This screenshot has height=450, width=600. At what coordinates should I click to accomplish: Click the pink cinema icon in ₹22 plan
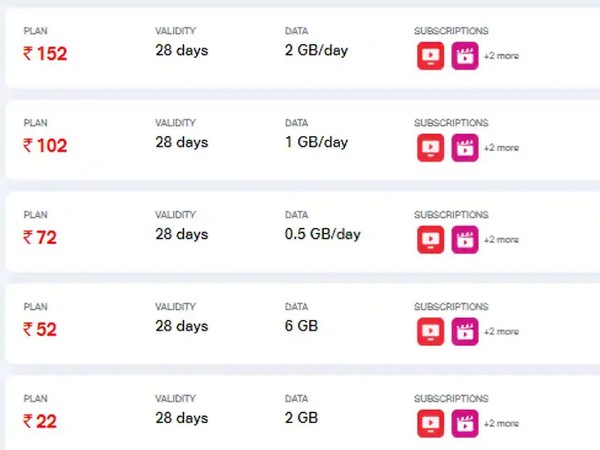coord(465,423)
